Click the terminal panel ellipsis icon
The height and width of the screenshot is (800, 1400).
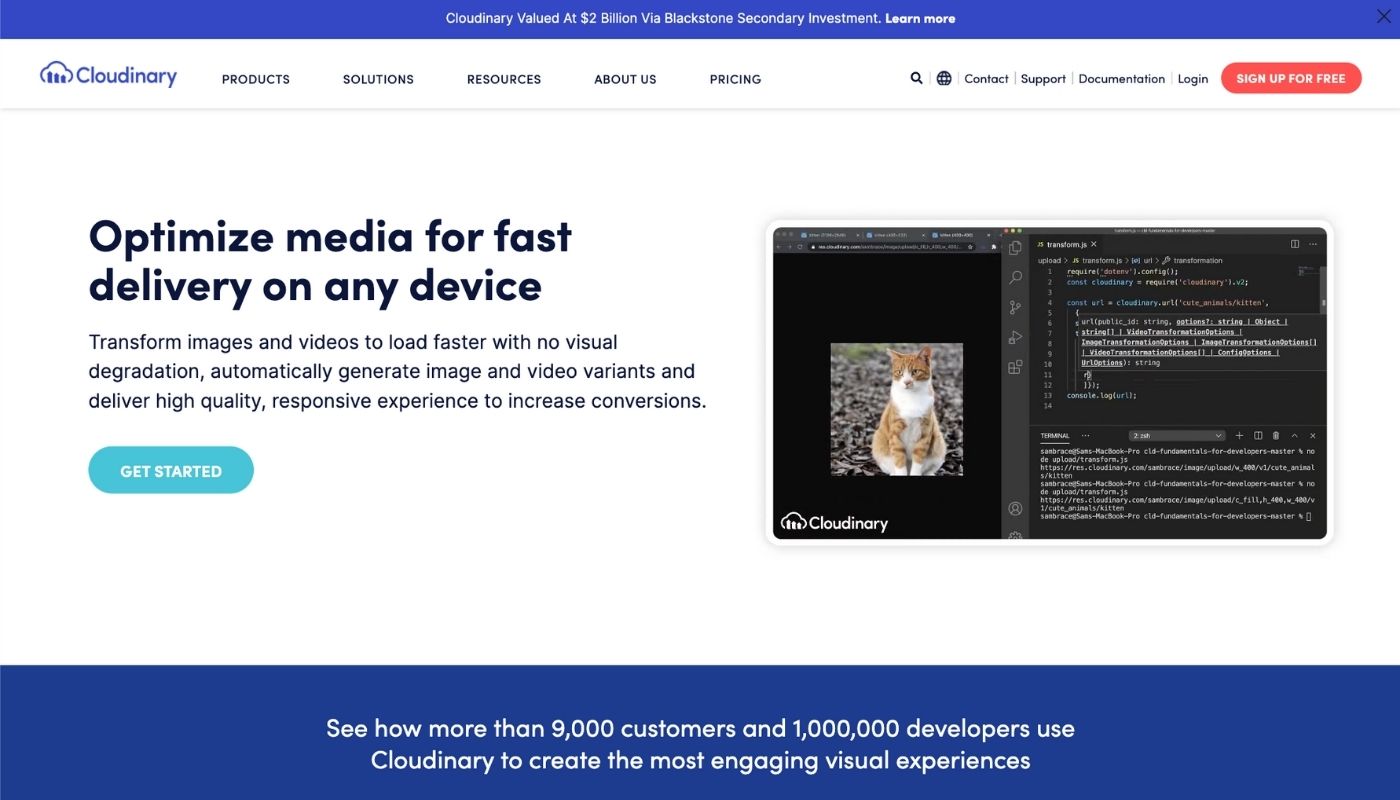1085,436
